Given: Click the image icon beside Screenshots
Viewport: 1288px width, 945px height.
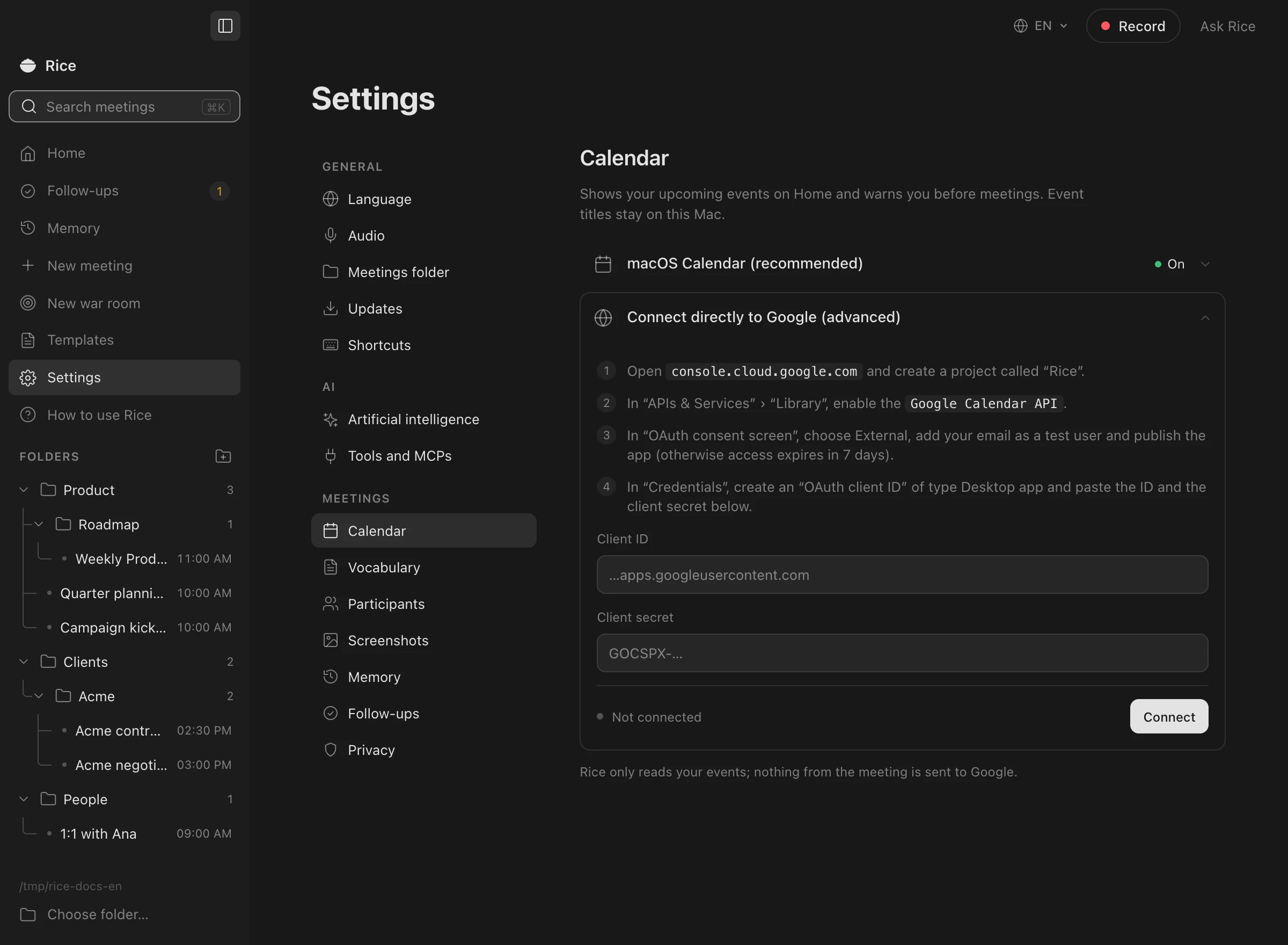Looking at the screenshot, I should click(x=331, y=640).
